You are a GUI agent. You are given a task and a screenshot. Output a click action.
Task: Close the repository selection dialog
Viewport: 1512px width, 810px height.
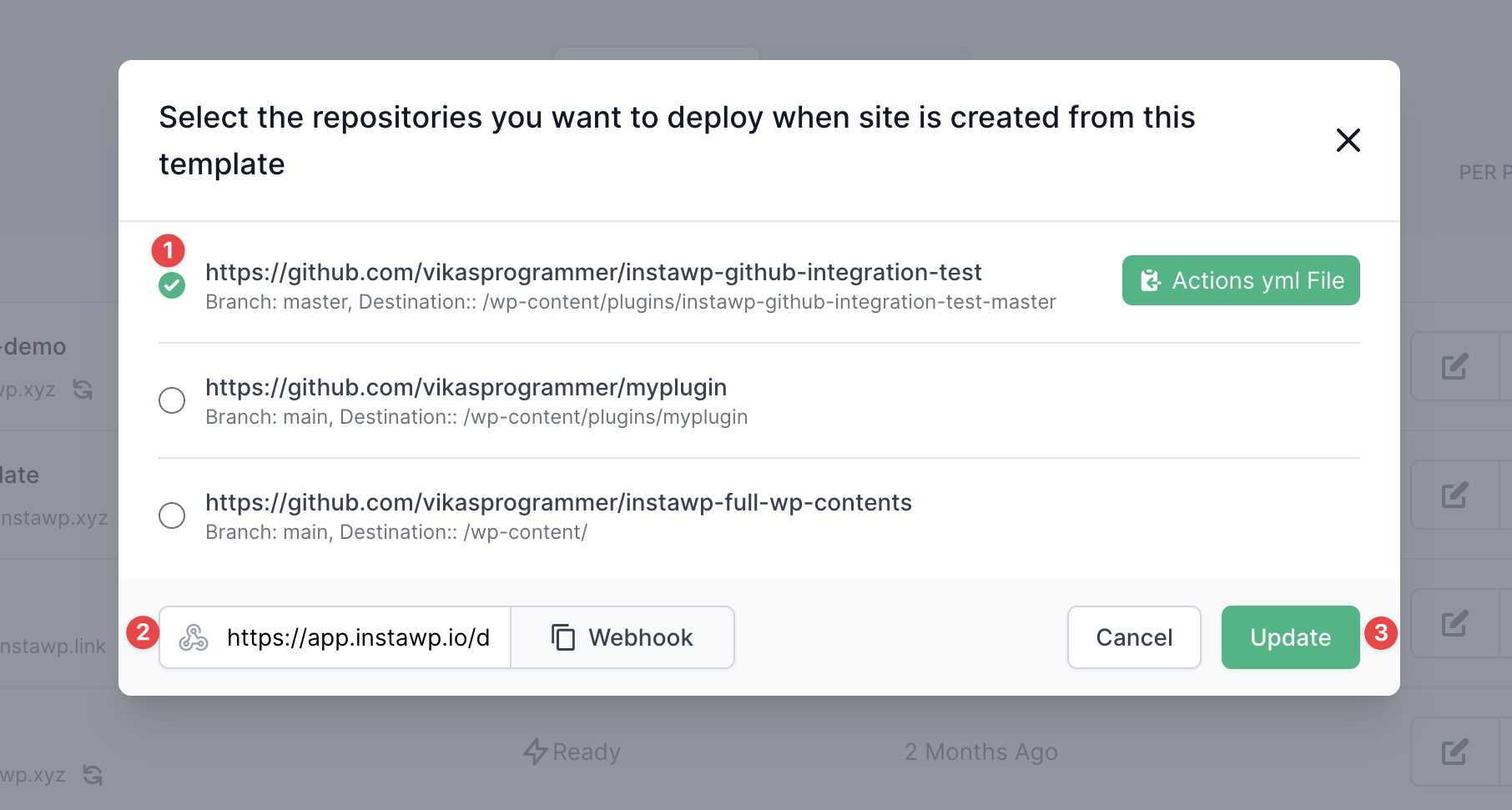(1348, 140)
